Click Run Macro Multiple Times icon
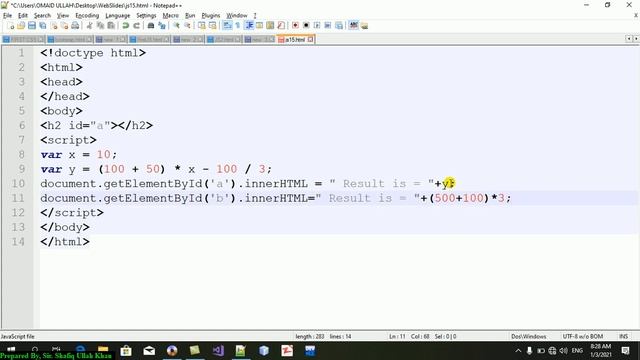This screenshot has height=360, width=640. click(x=328, y=26)
